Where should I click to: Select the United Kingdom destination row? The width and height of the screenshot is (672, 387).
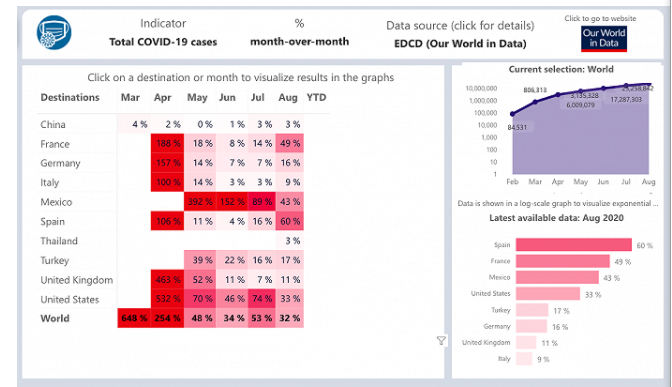point(171,280)
